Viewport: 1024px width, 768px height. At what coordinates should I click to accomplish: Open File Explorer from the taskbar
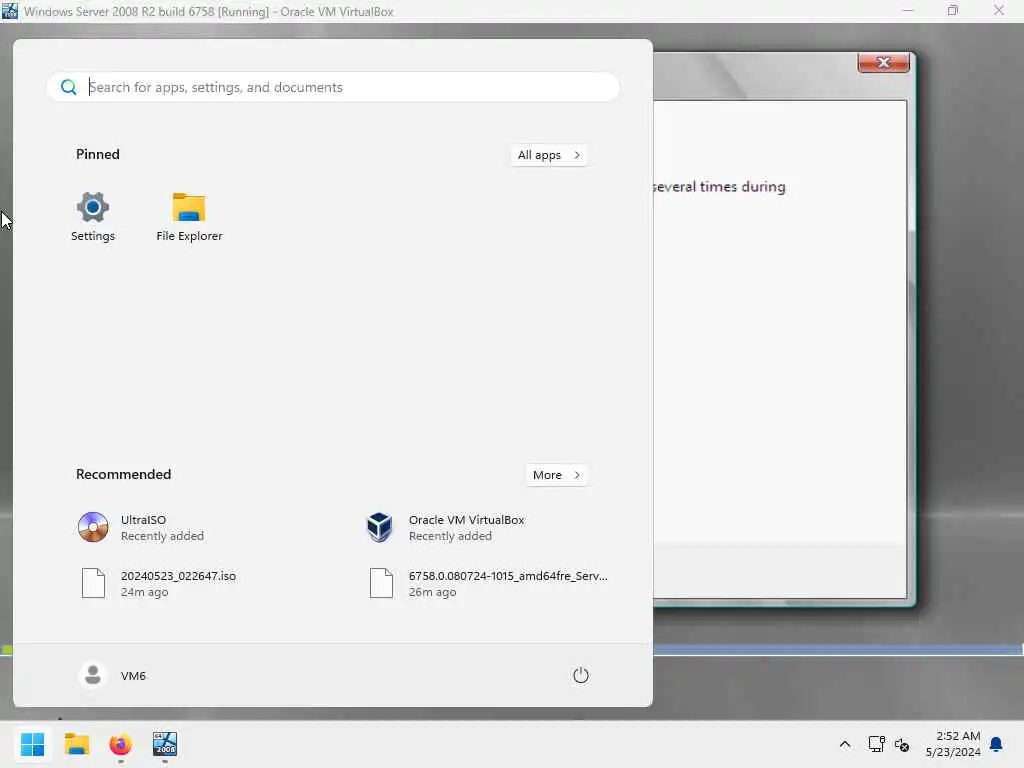pyautogui.click(x=76, y=744)
